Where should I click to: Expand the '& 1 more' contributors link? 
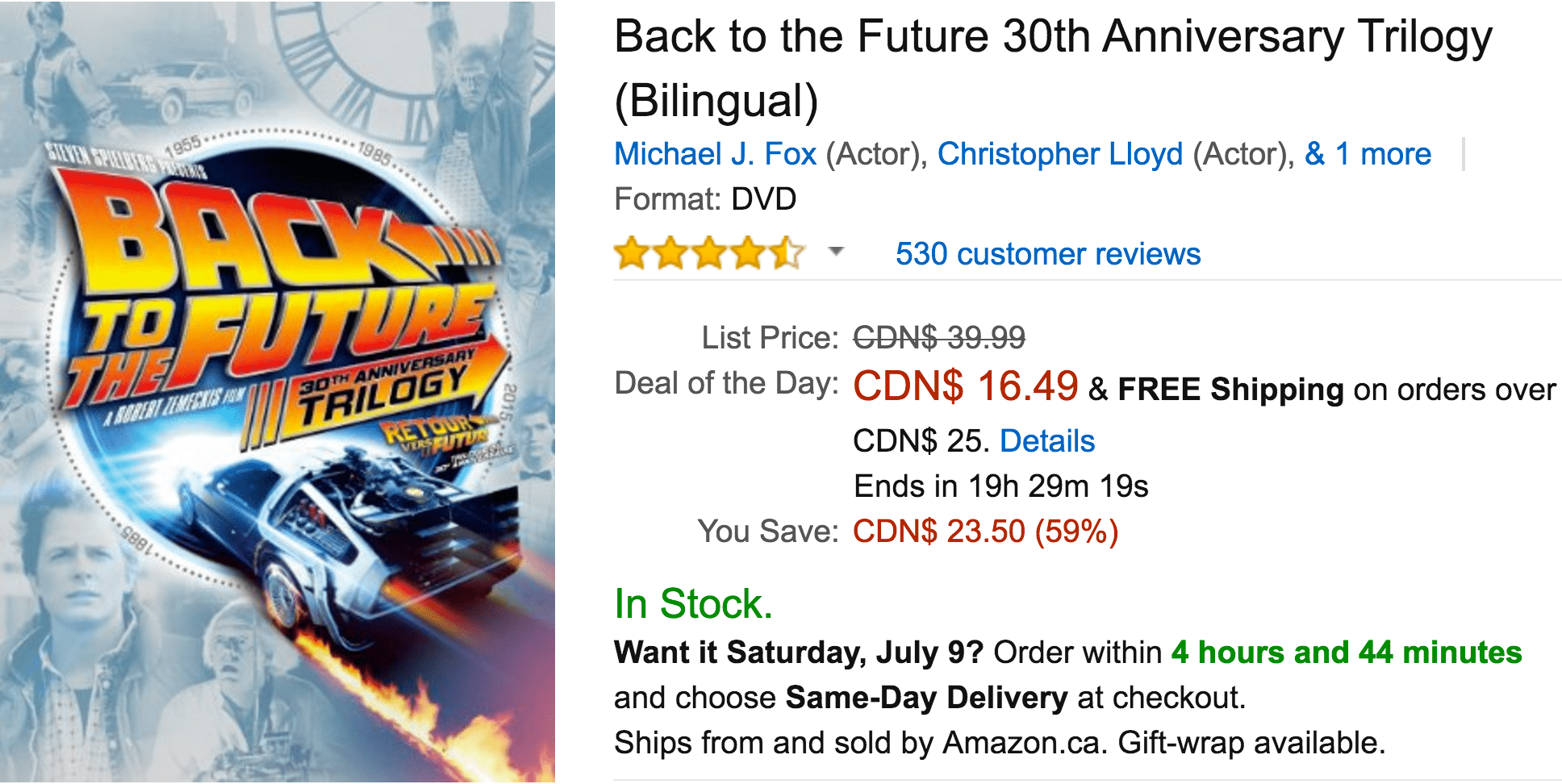pyautogui.click(x=1368, y=154)
